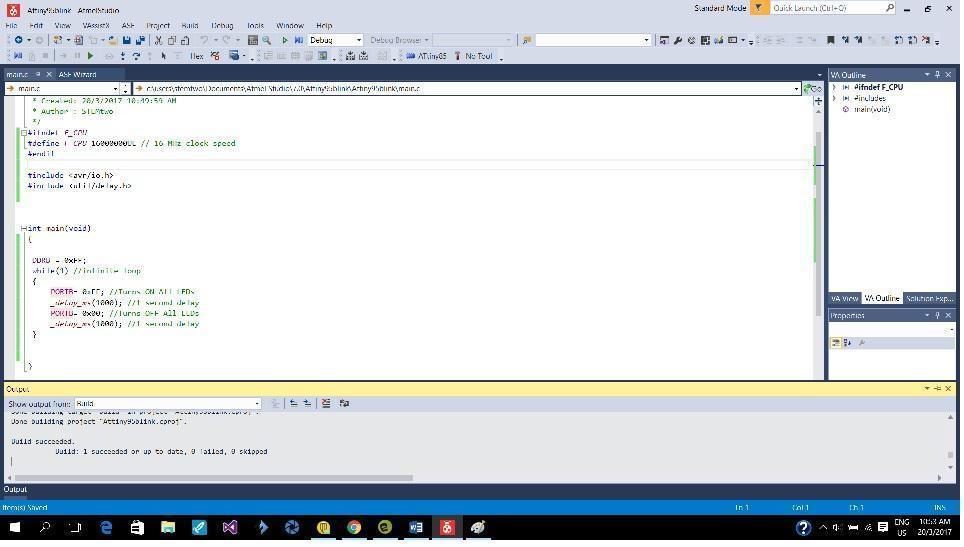Click the Open File folder icon
The width and height of the screenshot is (964, 547).
[113, 40]
